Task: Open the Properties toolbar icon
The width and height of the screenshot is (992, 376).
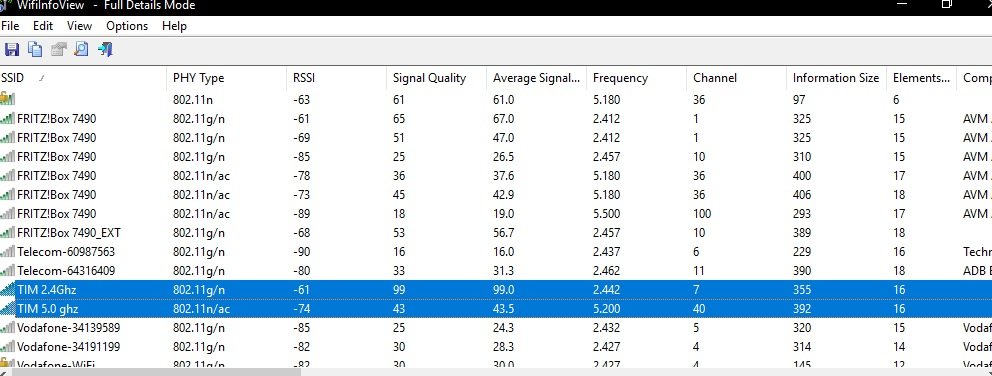Action: (x=58, y=49)
